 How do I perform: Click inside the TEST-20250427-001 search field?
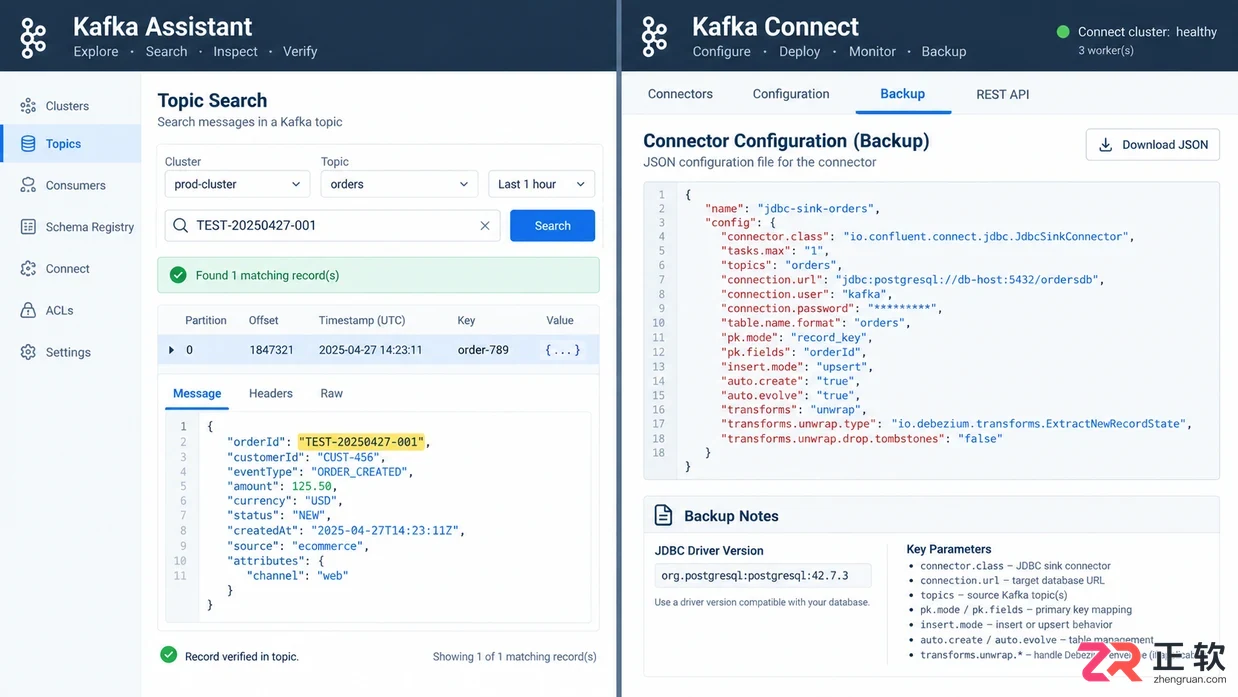click(333, 226)
